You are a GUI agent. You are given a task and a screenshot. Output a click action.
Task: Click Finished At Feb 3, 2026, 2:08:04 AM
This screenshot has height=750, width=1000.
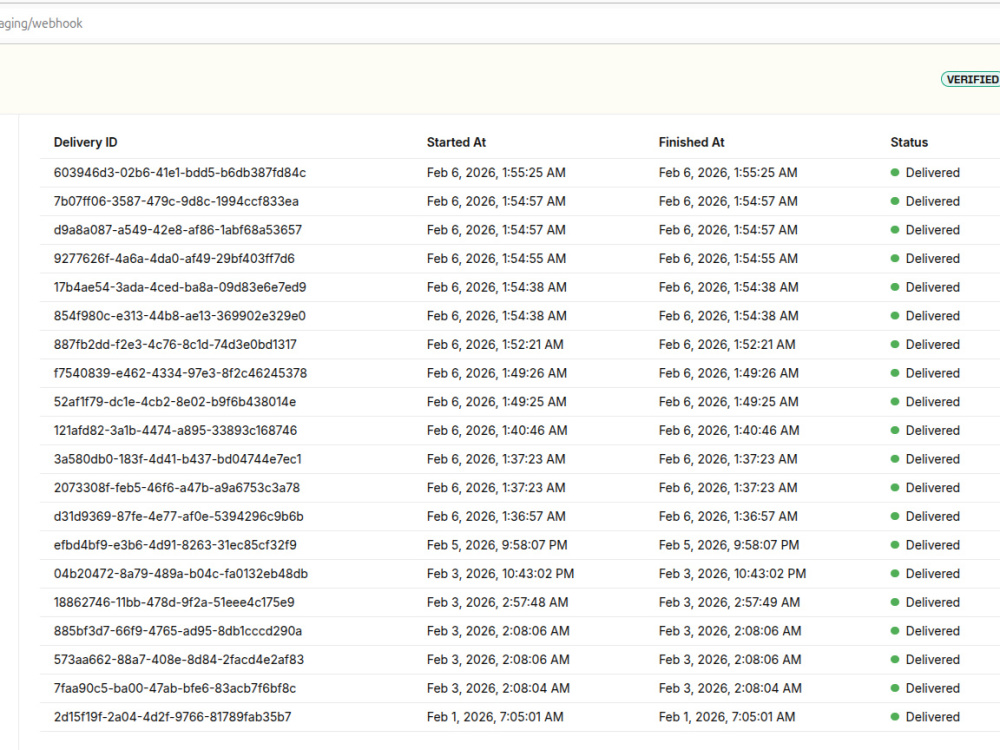coord(730,689)
